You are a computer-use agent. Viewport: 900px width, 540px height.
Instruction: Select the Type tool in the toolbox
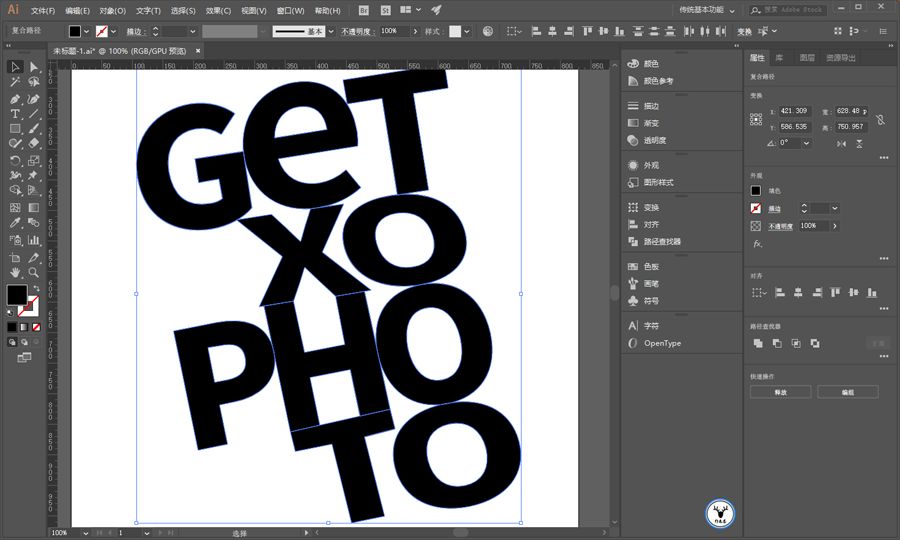point(15,114)
